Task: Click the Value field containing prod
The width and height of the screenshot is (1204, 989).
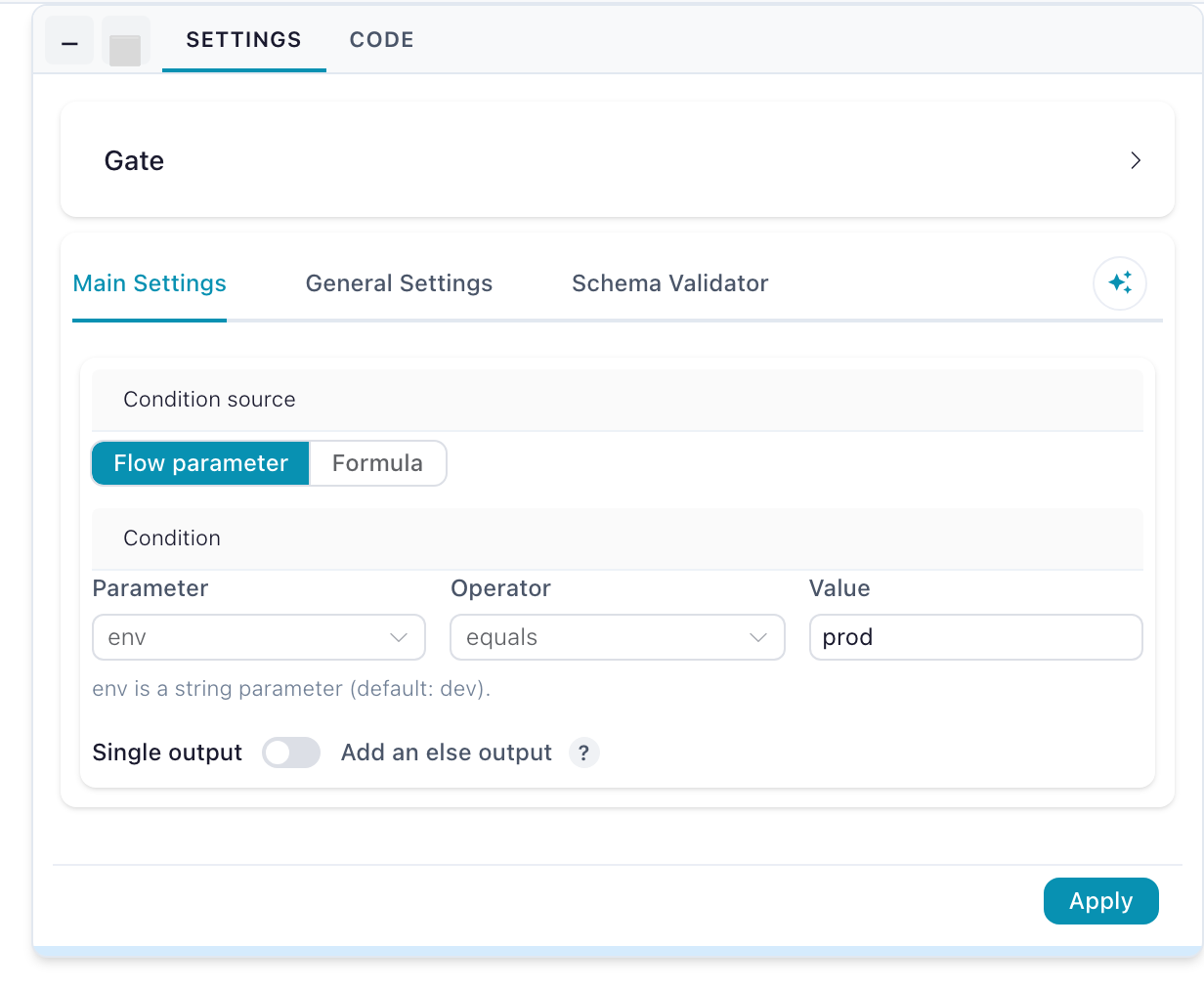Action: pyautogui.click(x=976, y=637)
